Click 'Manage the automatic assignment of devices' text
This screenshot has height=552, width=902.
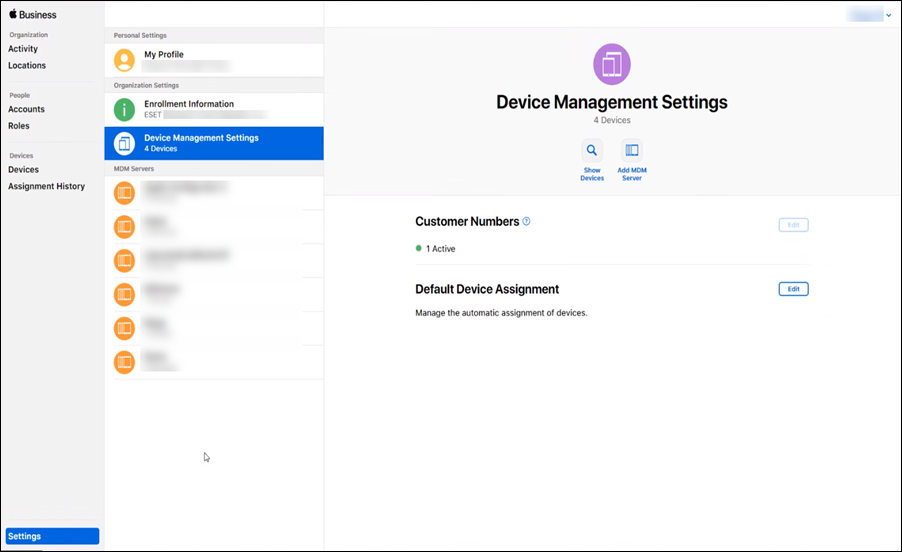[501, 313]
